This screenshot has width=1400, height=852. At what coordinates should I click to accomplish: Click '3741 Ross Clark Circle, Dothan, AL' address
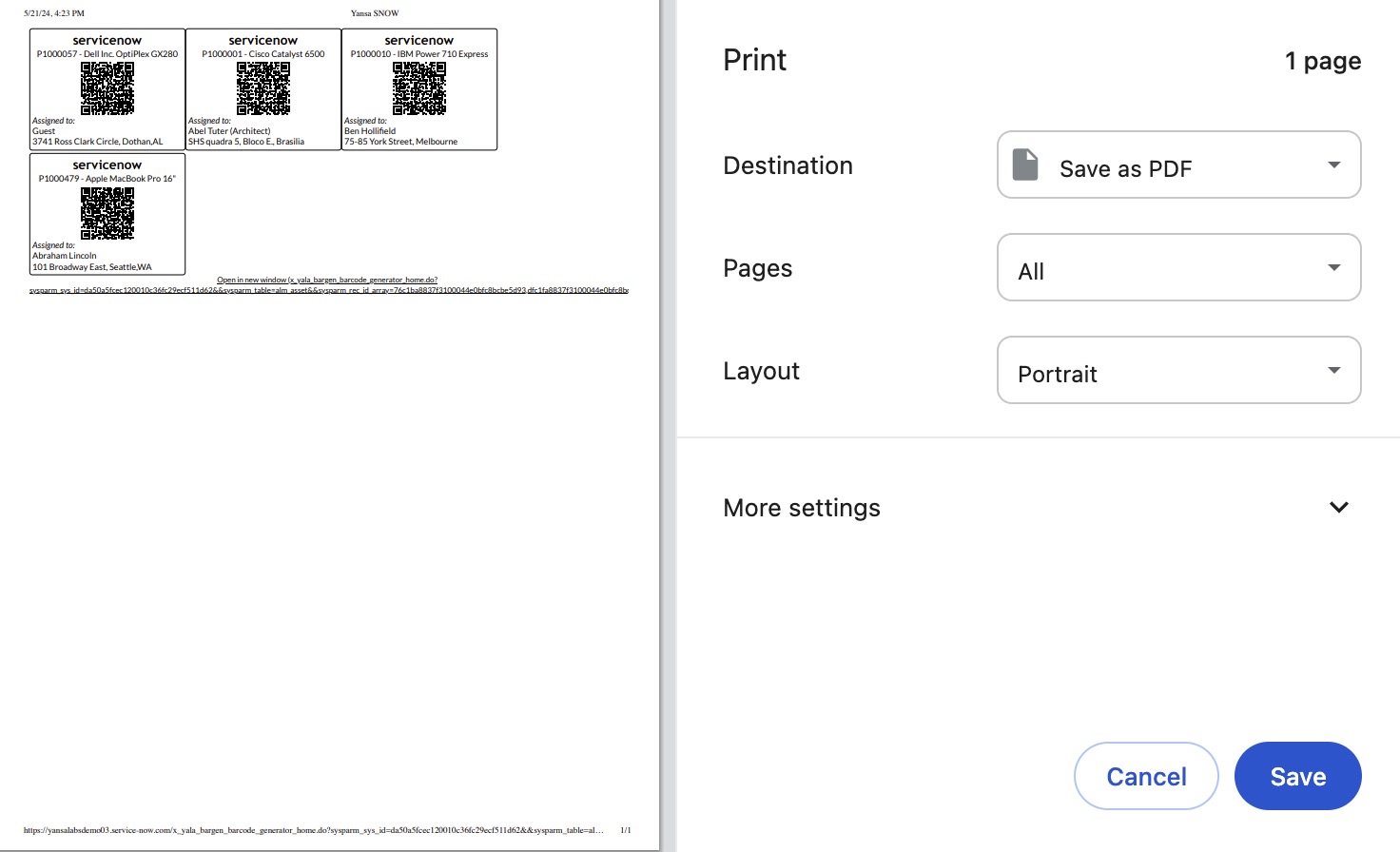coord(98,142)
